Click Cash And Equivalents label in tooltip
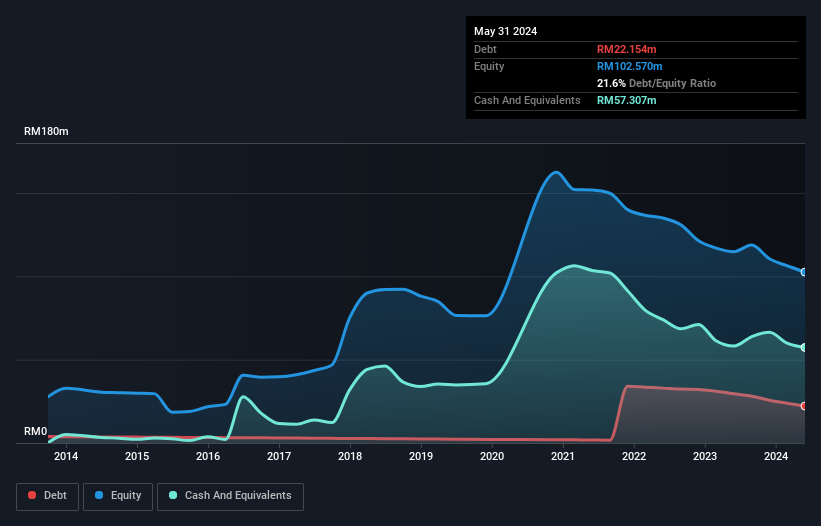 [x=527, y=100]
